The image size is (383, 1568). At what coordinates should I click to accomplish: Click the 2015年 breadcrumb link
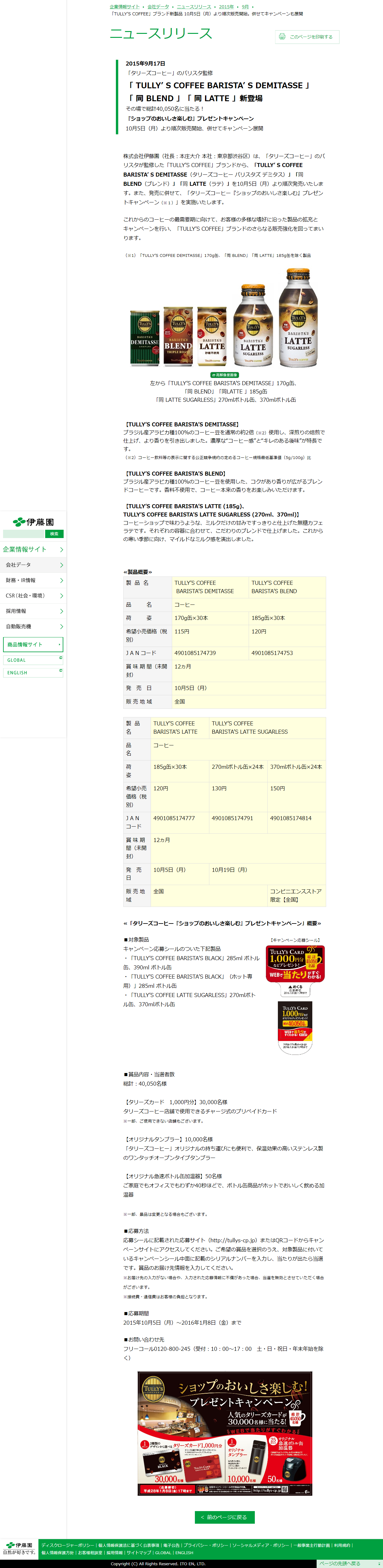[x=226, y=7]
